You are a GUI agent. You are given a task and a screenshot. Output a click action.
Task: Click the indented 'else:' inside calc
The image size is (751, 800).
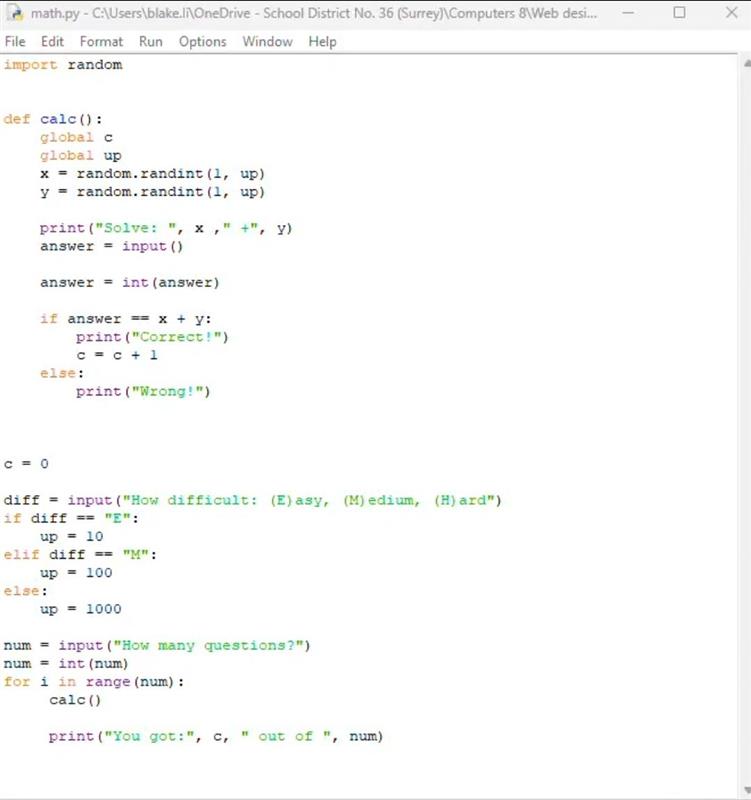click(x=62, y=373)
